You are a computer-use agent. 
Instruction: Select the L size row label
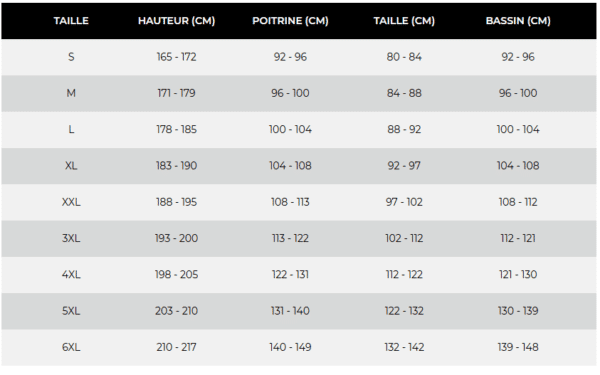click(x=71, y=129)
